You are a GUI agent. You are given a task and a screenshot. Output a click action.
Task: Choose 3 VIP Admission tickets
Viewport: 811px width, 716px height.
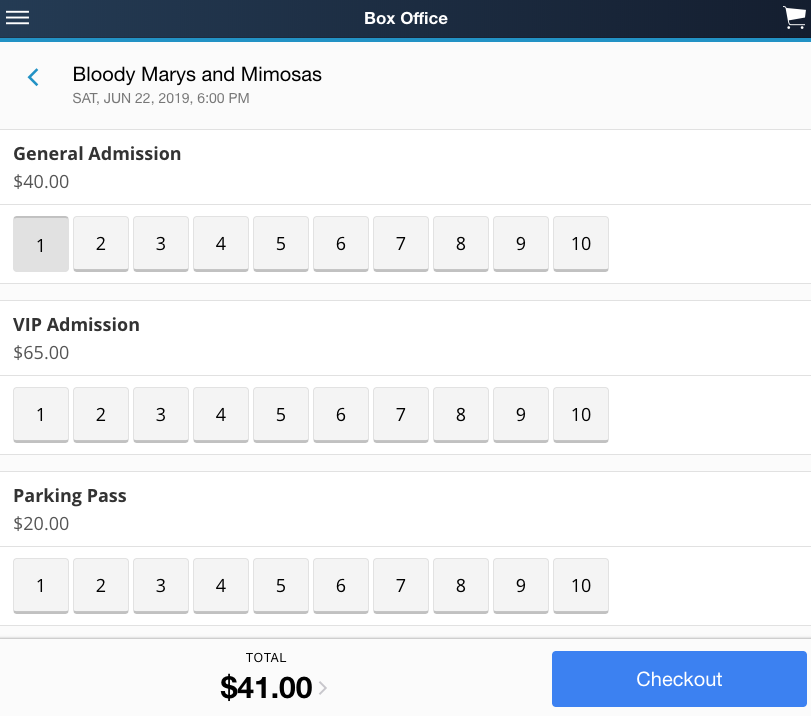[x=161, y=414]
